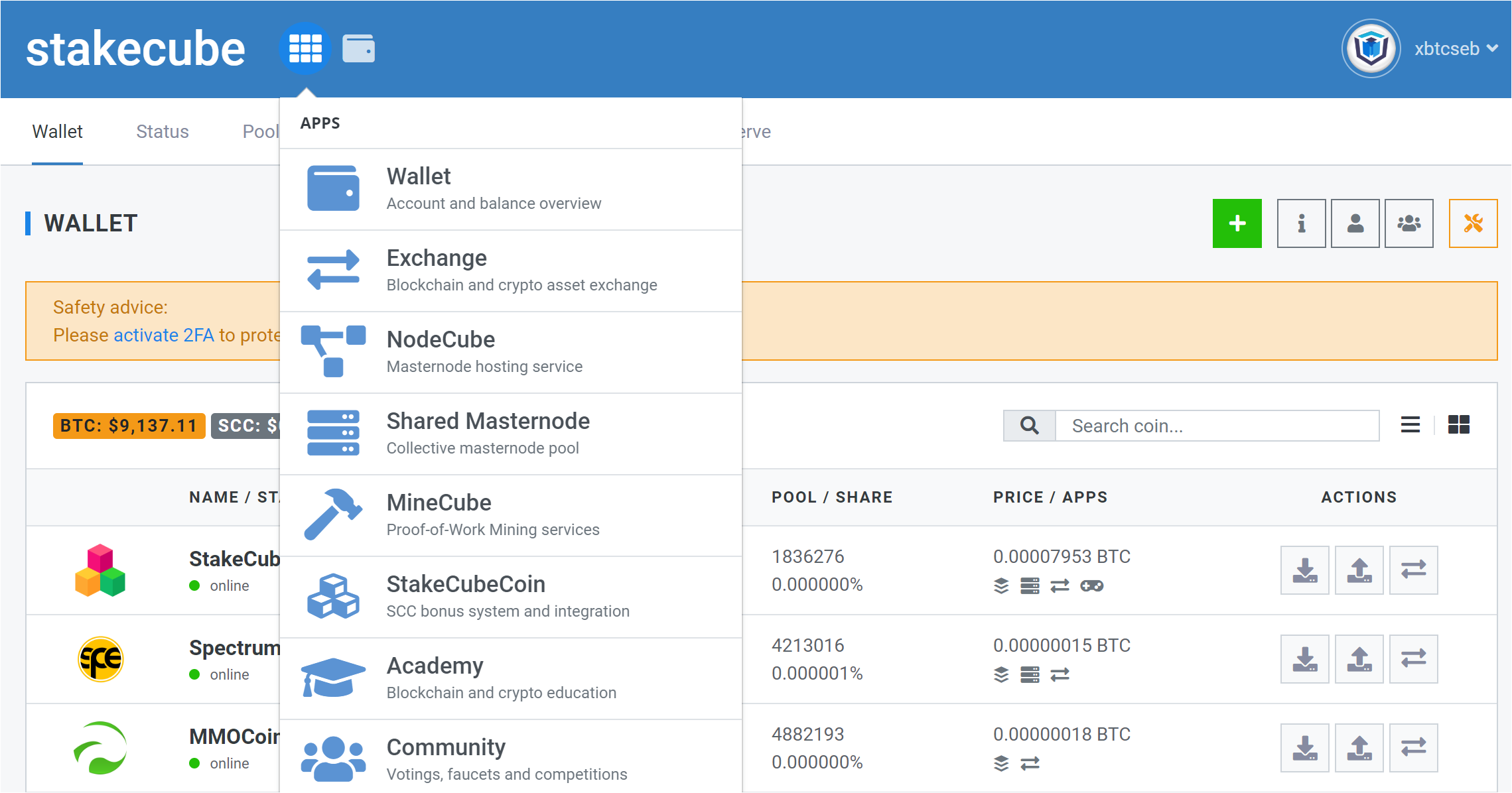Switch to grid view layout

coord(1458,425)
